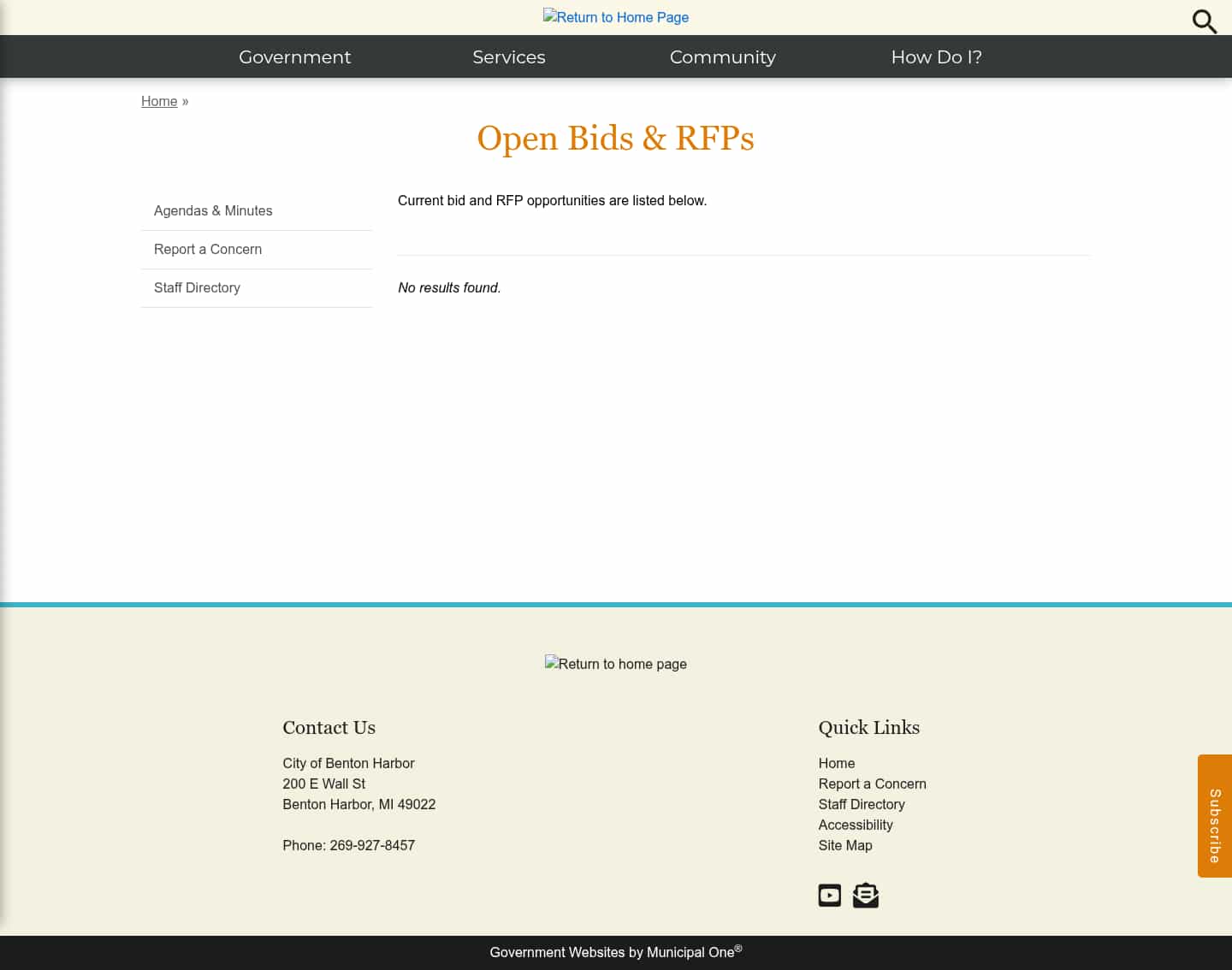Click Report a Concern in Quick Links
This screenshot has width=1232, height=970.
click(x=872, y=784)
